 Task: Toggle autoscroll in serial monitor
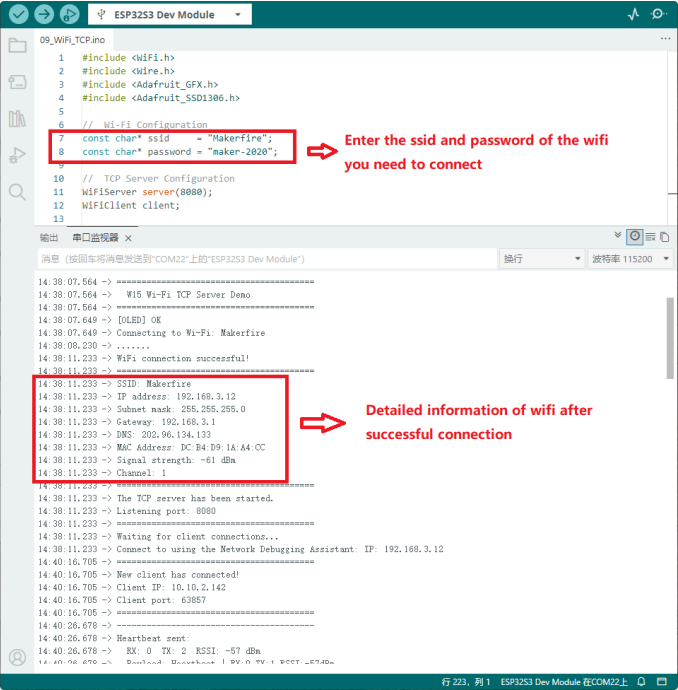pyautogui.click(x=618, y=235)
